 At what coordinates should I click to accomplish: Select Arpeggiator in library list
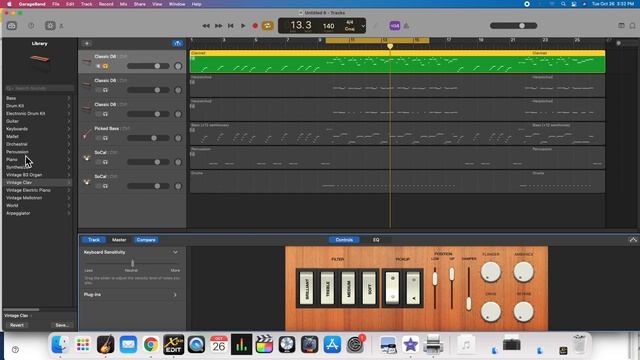[x=39, y=213]
